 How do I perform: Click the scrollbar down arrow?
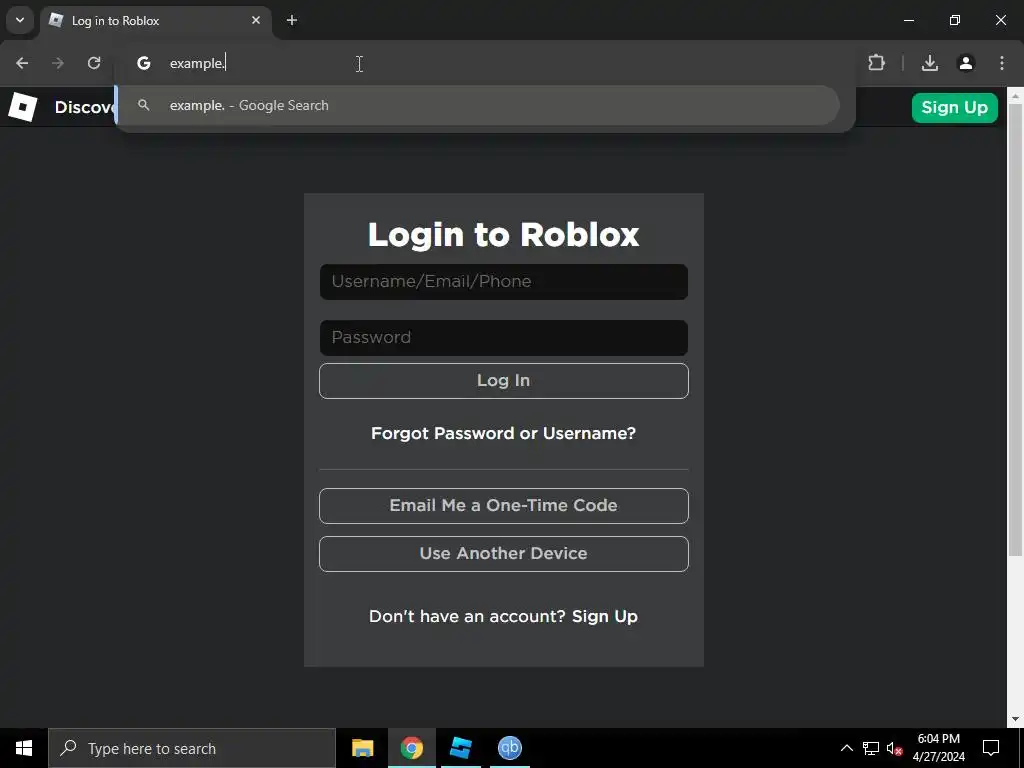1015,719
